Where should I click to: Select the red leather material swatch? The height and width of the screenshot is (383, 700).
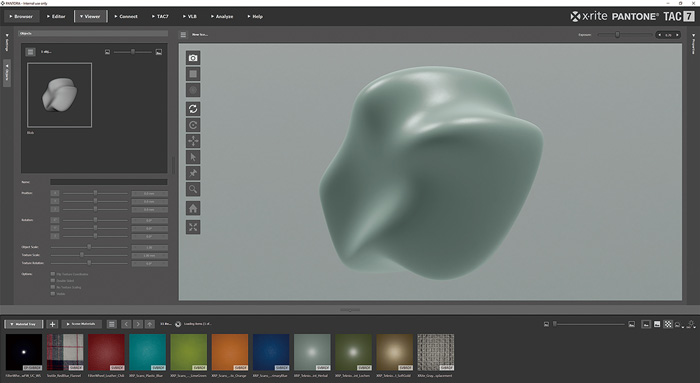[x=106, y=352]
